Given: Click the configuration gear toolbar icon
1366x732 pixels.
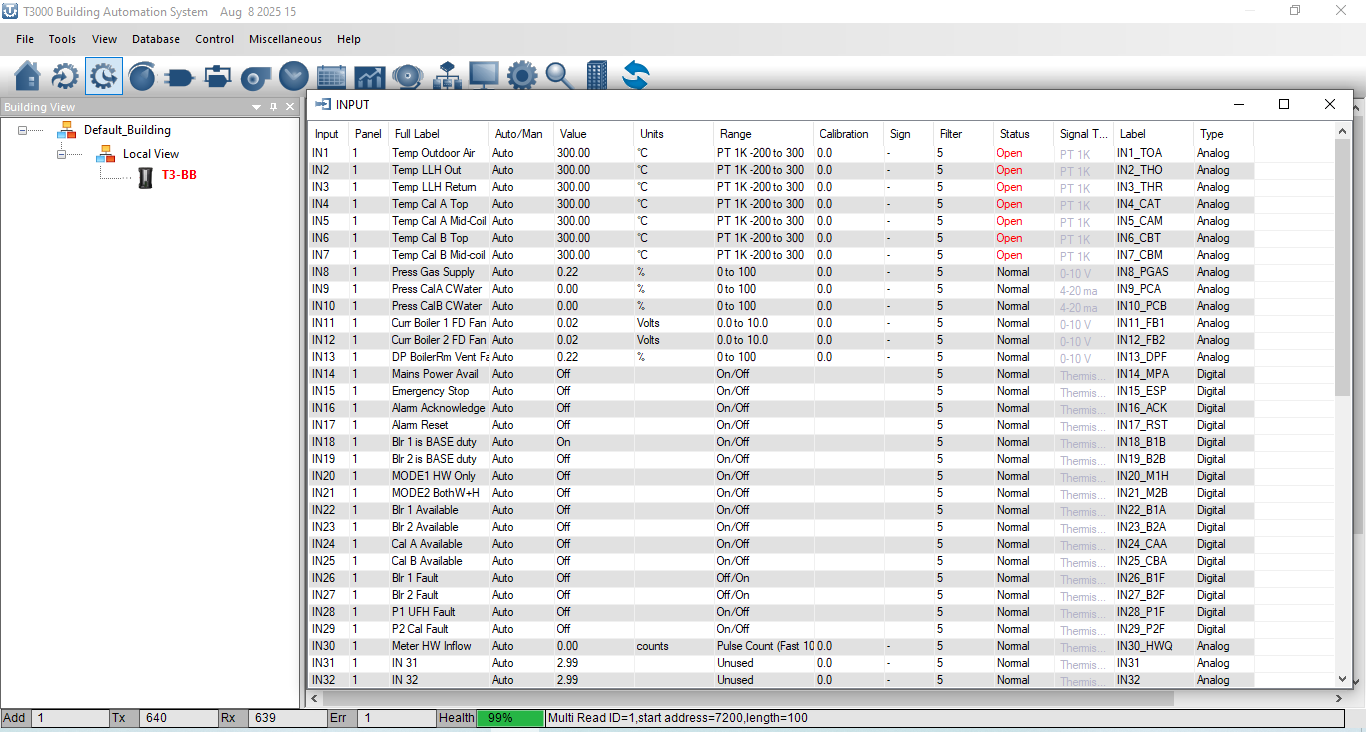Looking at the screenshot, I should pos(521,76).
